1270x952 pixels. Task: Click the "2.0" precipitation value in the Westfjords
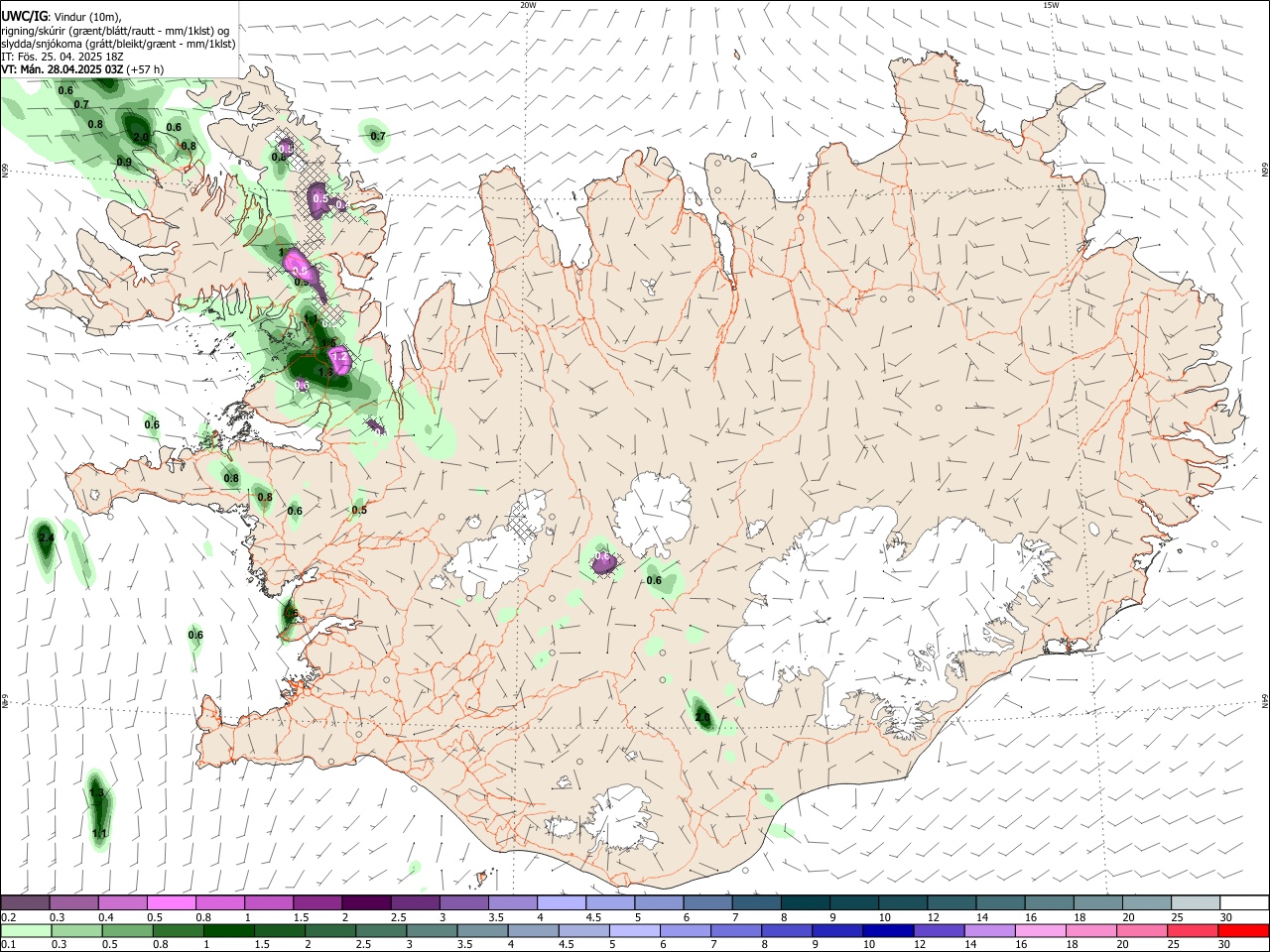tap(141, 137)
